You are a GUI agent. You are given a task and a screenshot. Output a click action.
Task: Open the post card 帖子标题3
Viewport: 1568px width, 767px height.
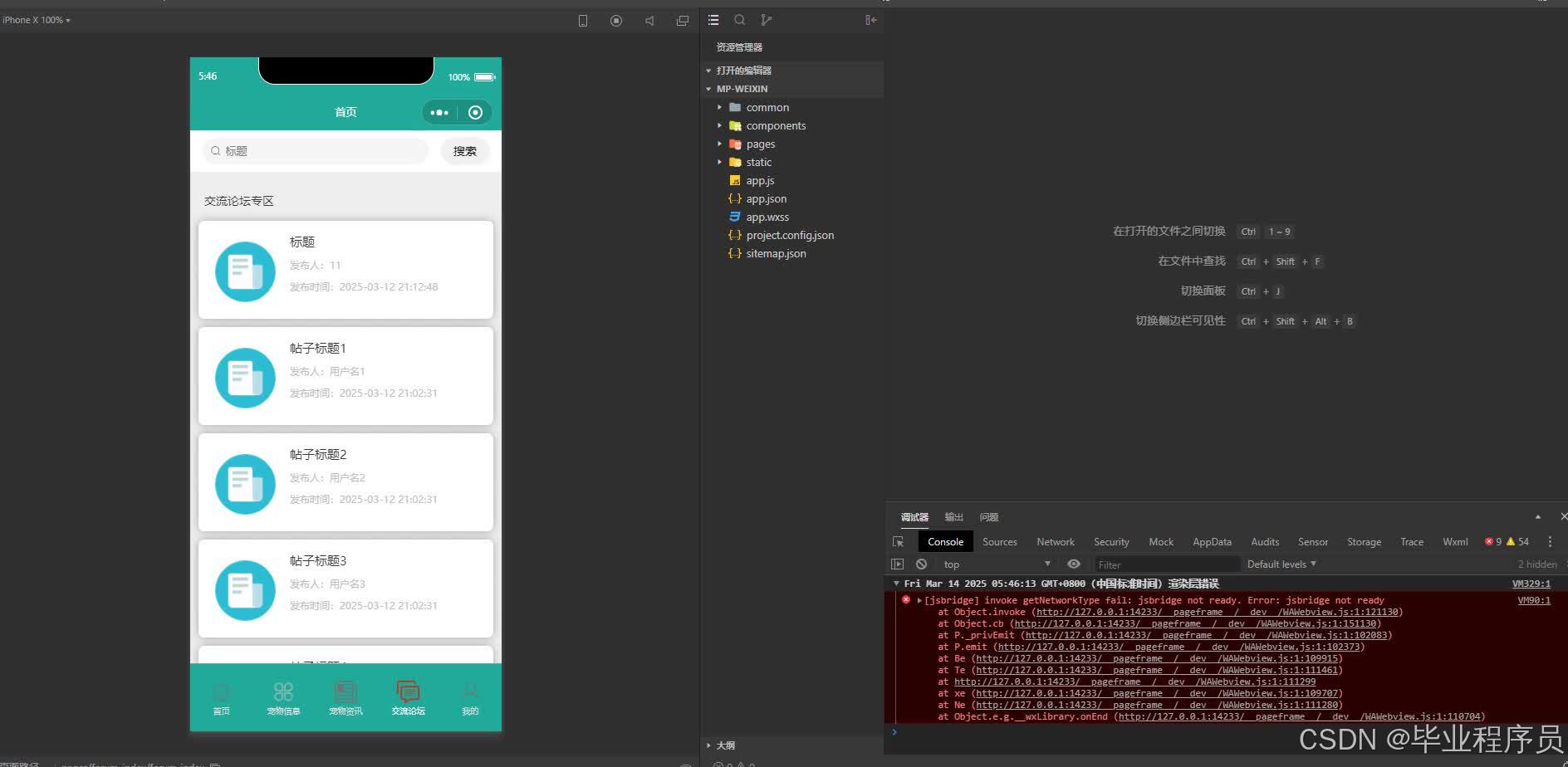[x=345, y=589]
